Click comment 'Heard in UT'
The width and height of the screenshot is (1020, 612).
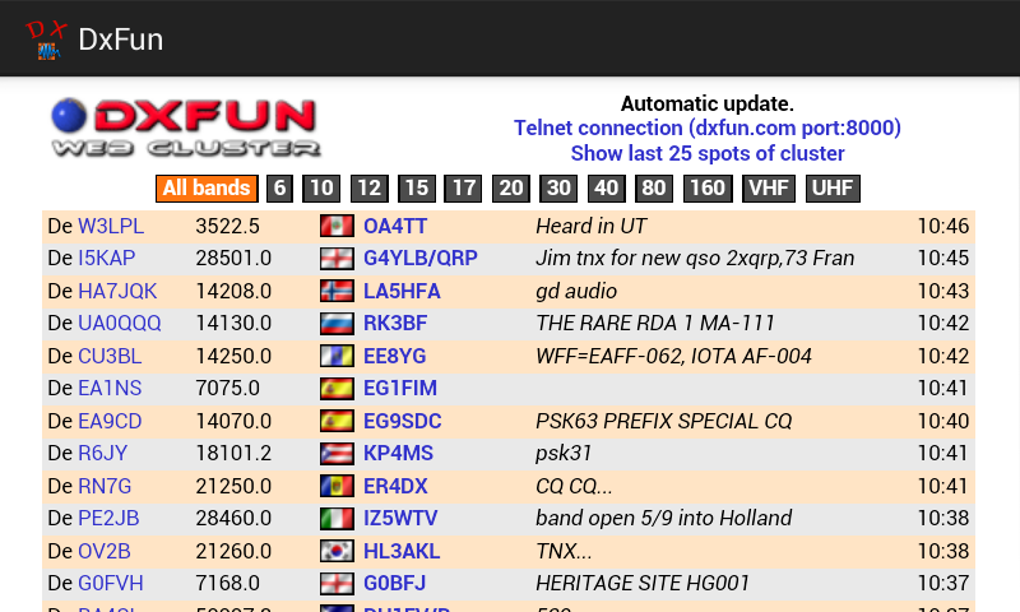point(591,226)
